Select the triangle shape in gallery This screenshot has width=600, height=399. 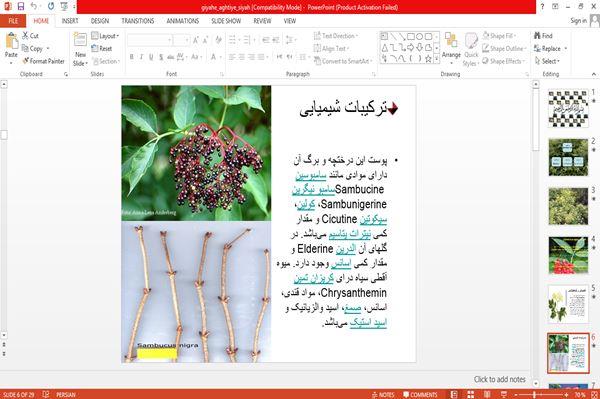click(x=385, y=48)
